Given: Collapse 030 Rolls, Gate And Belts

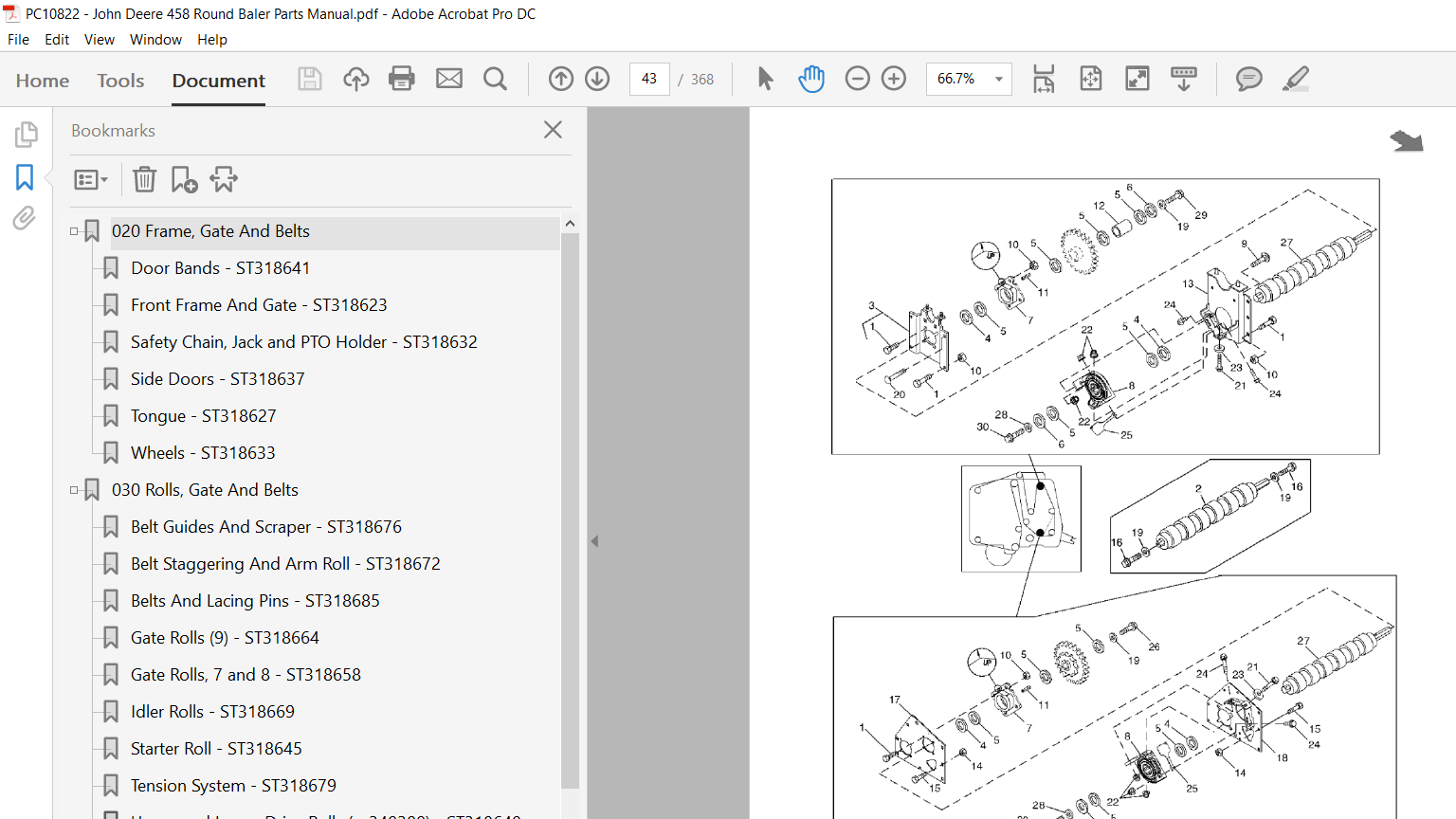Looking at the screenshot, I should 74,490.
